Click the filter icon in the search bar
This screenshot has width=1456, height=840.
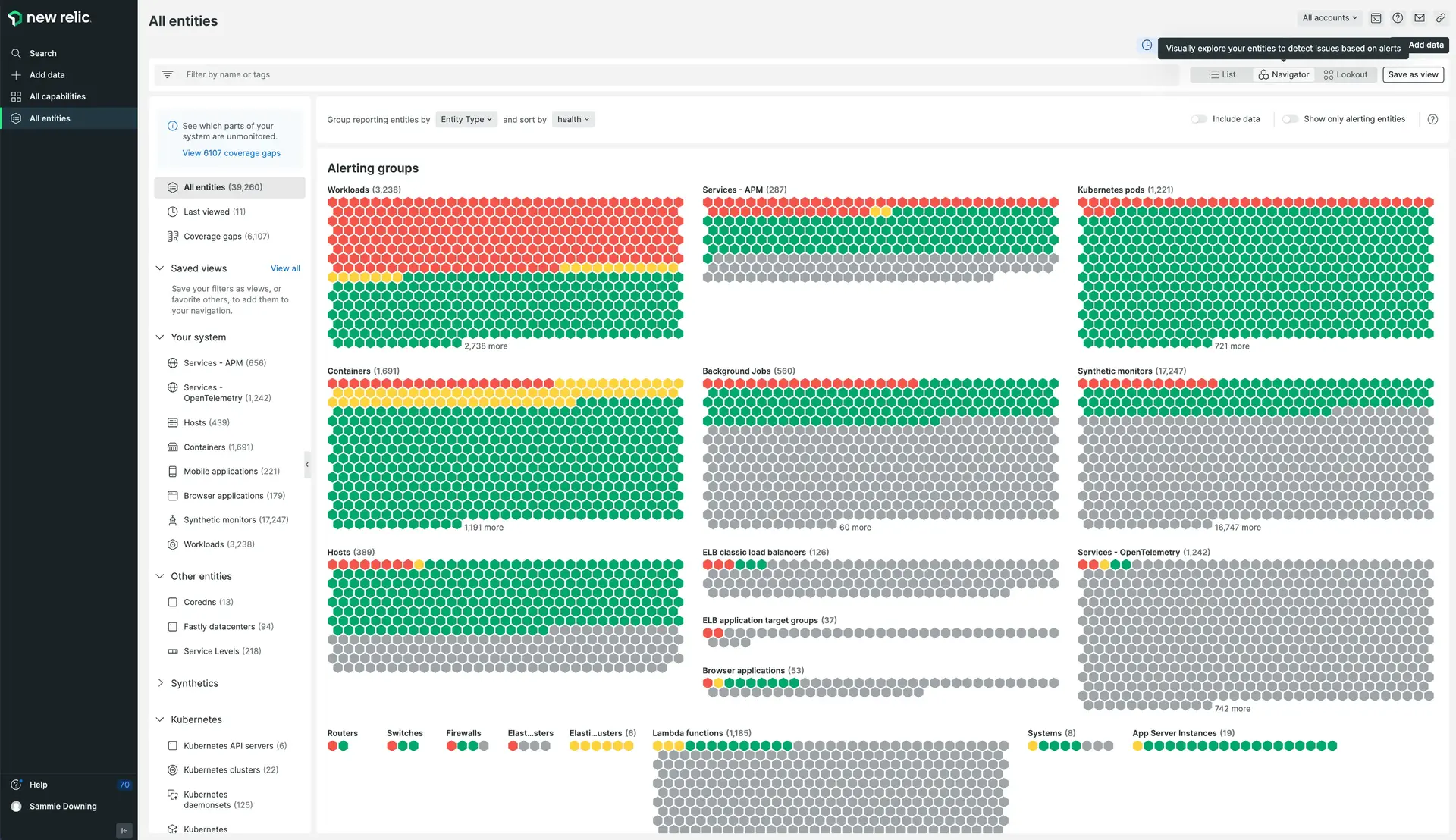coord(168,74)
